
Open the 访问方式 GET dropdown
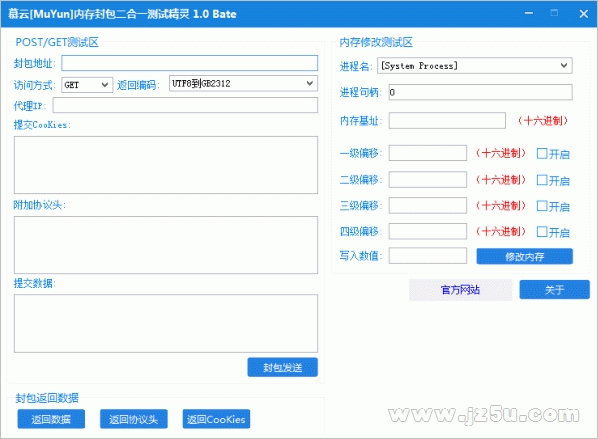(87, 85)
